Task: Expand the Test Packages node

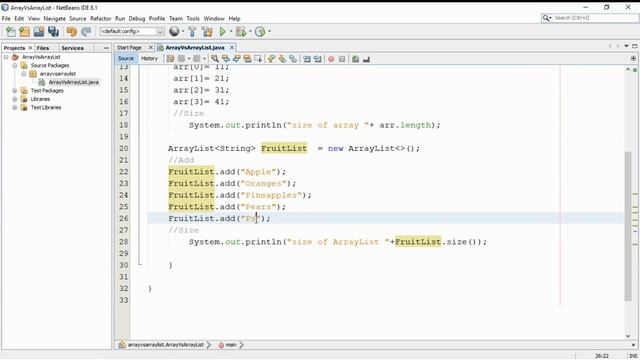Action: point(15,91)
